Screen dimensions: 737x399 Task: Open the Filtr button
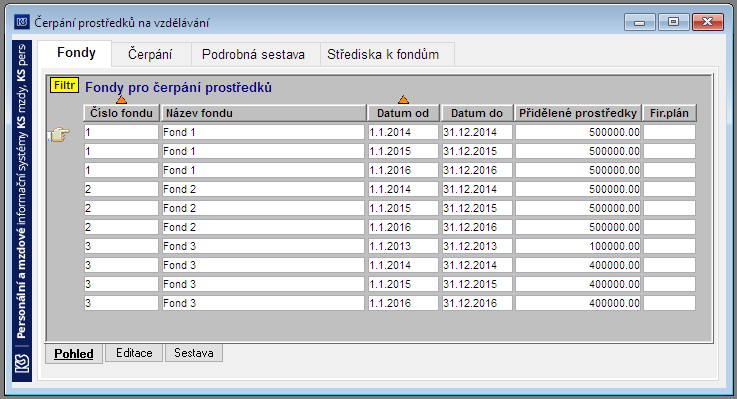[64, 86]
